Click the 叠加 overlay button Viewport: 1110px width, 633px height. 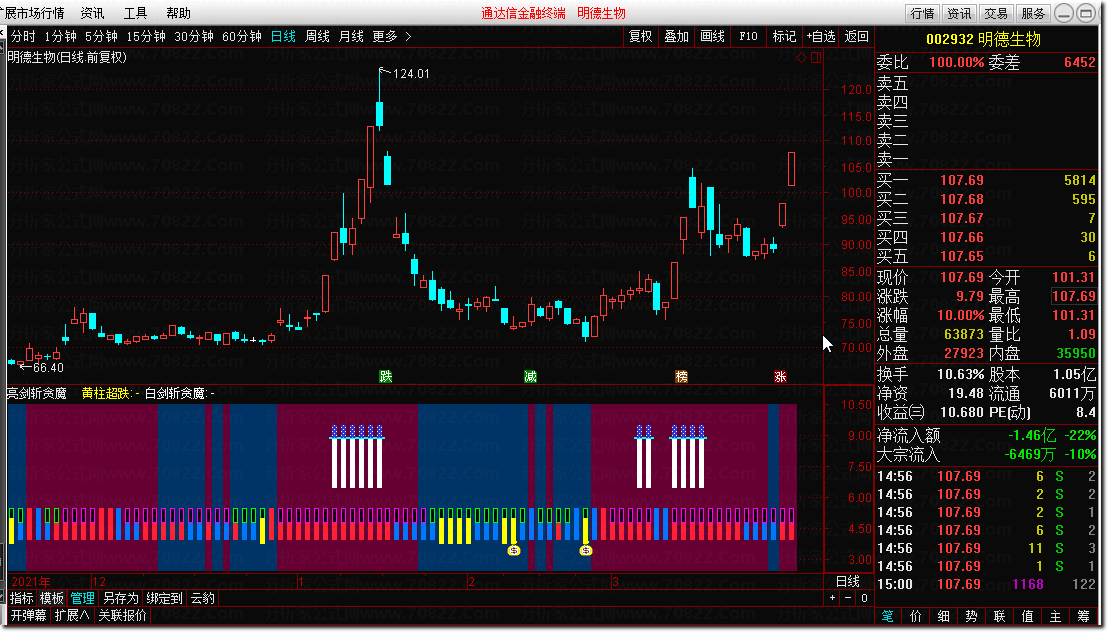[677, 36]
